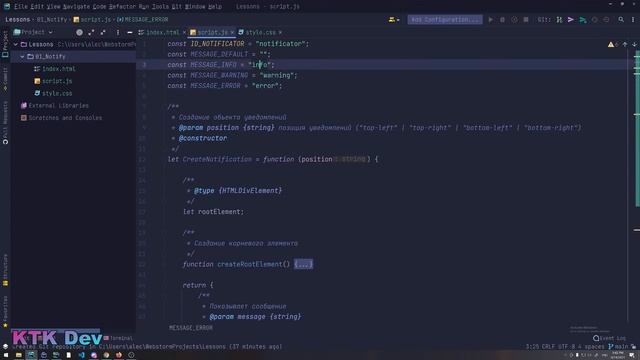The image size is (640, 360).
Task: Open Event Log in status bar
Action: 609,338
